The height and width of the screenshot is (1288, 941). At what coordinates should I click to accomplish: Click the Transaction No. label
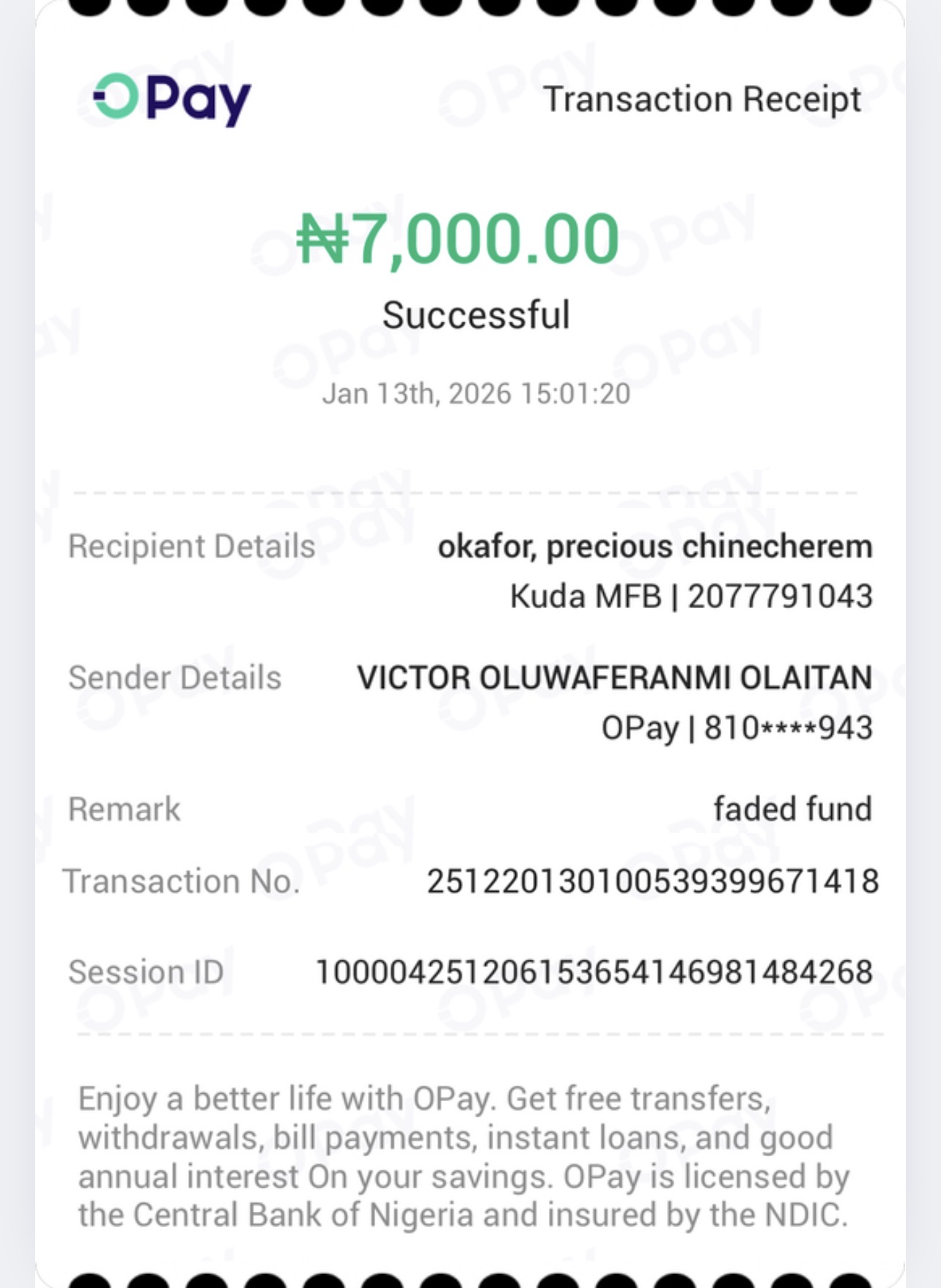tap(182, 881)
